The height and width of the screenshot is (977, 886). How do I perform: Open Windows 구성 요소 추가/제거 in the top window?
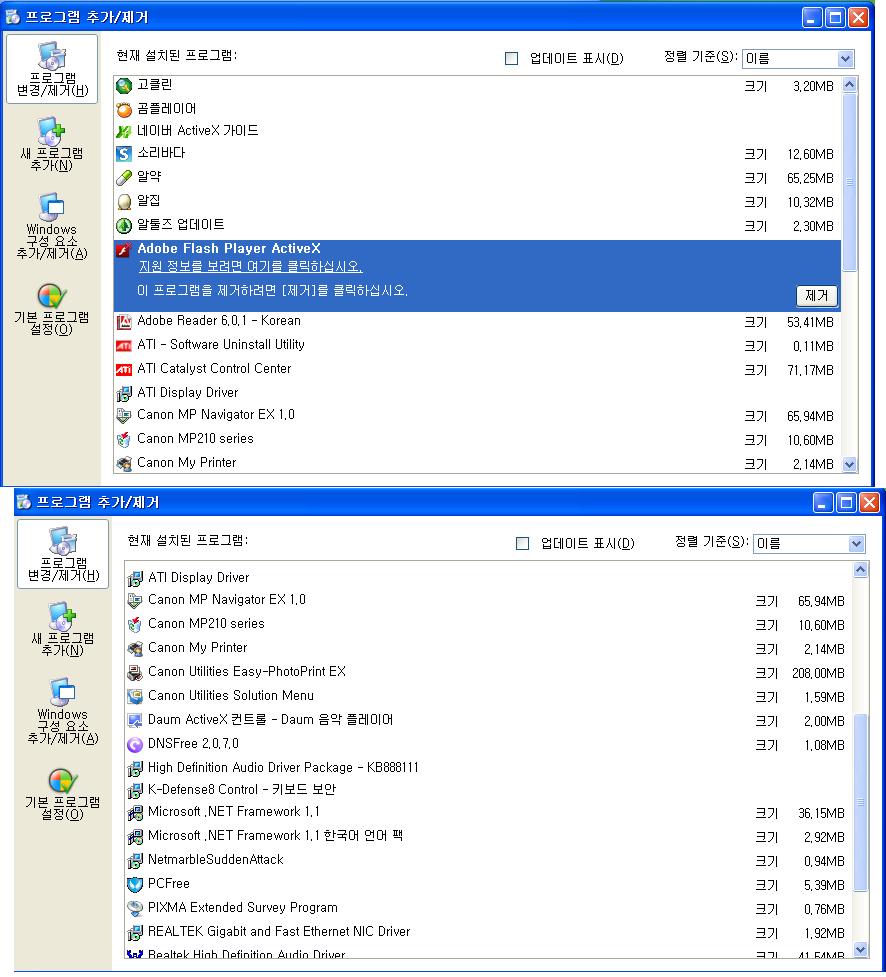pyautogui.click(x=52, y=226)
